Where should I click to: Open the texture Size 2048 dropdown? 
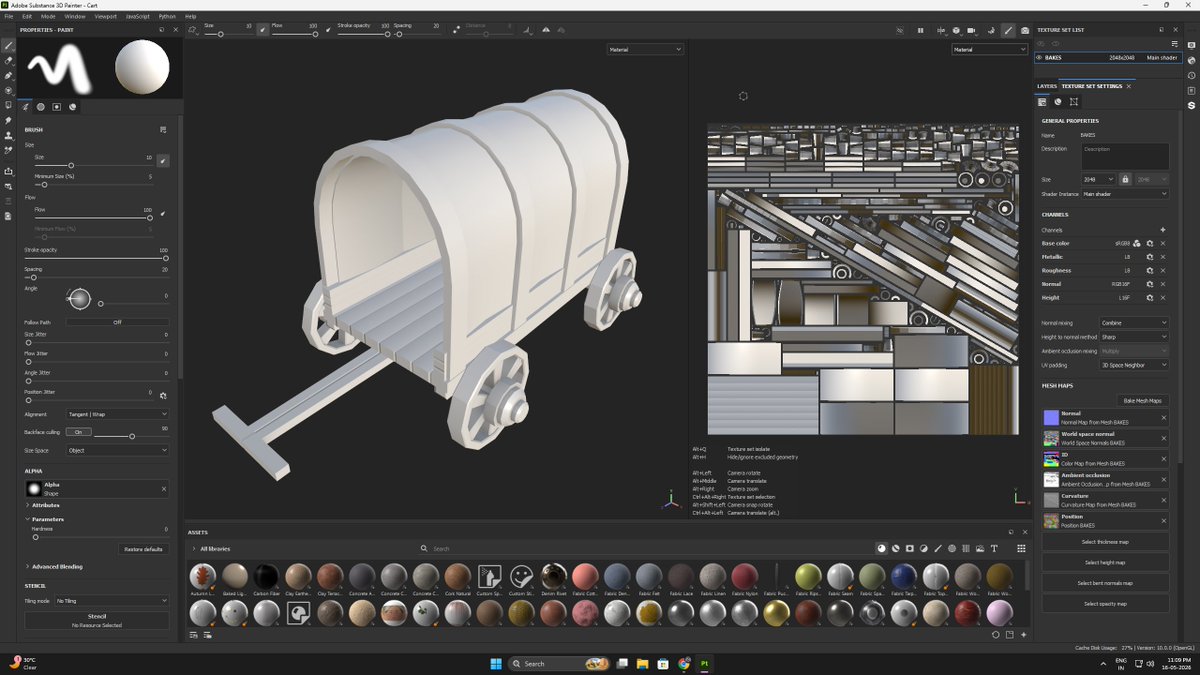pyautogui.click(x=1098, y=179)
